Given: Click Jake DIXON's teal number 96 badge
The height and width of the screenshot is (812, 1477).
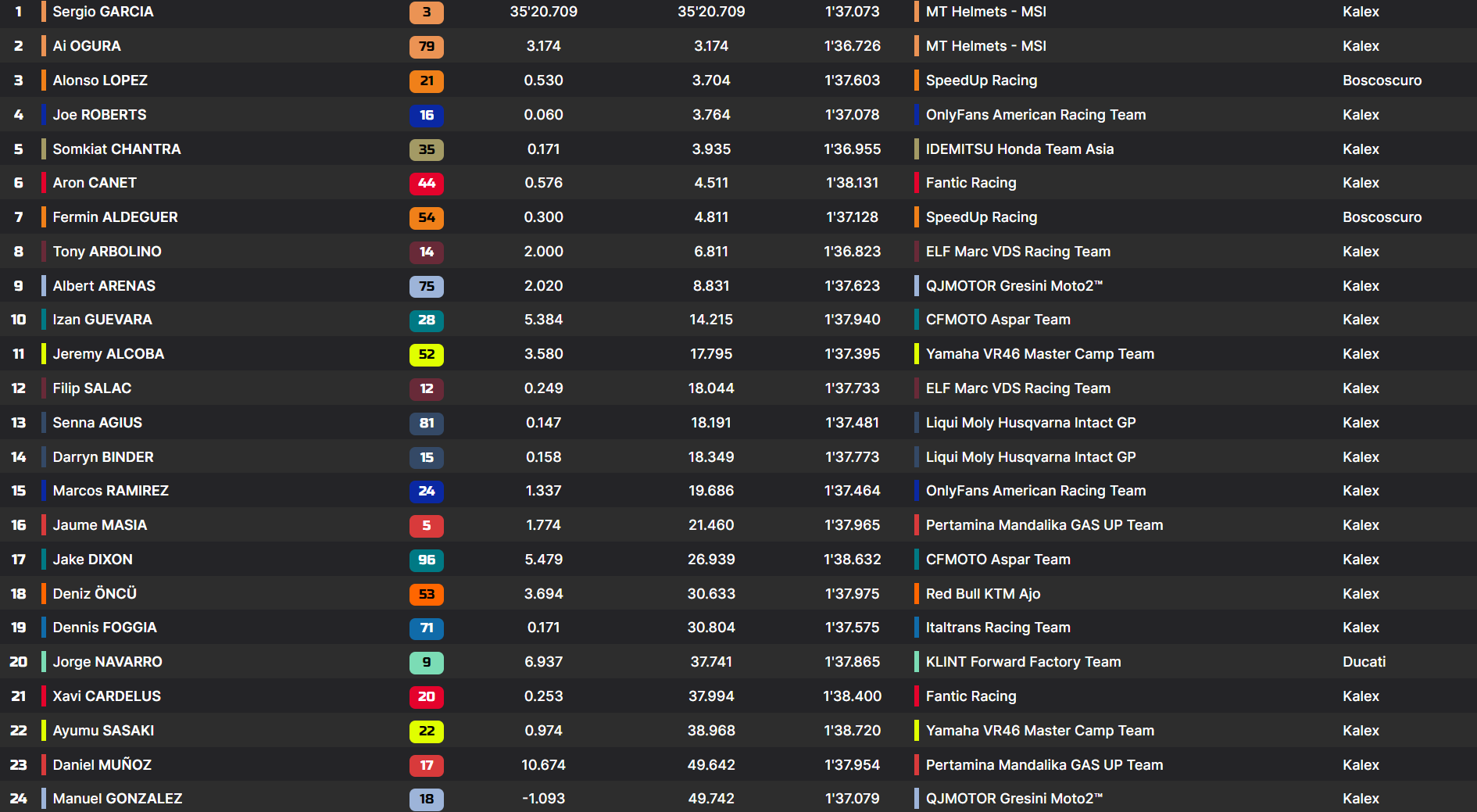Looking at the screenshot, I should click(x=426, y=560).
